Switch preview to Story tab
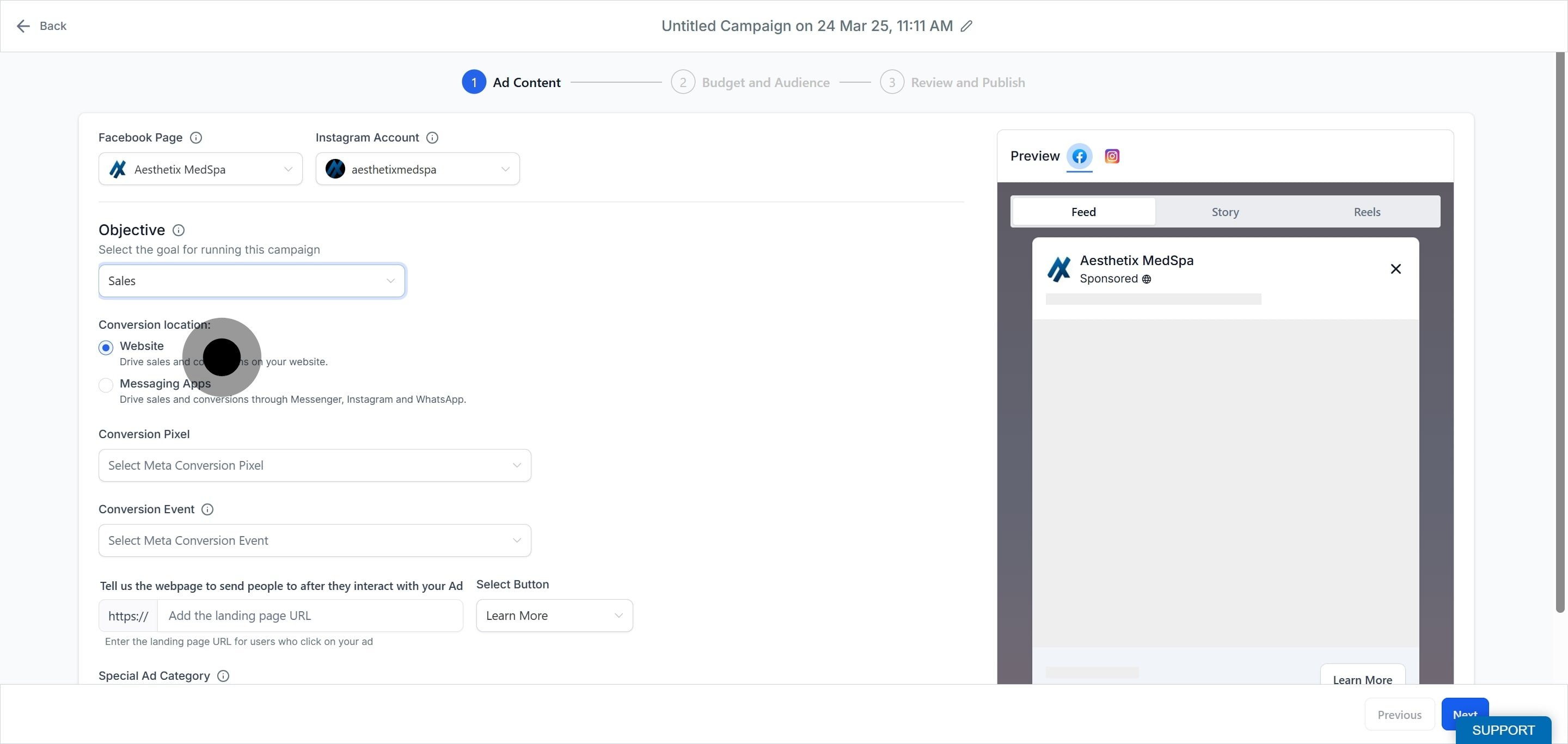Image resolution: width=1568 pixels, height=744 pixels. (1224, 212)
